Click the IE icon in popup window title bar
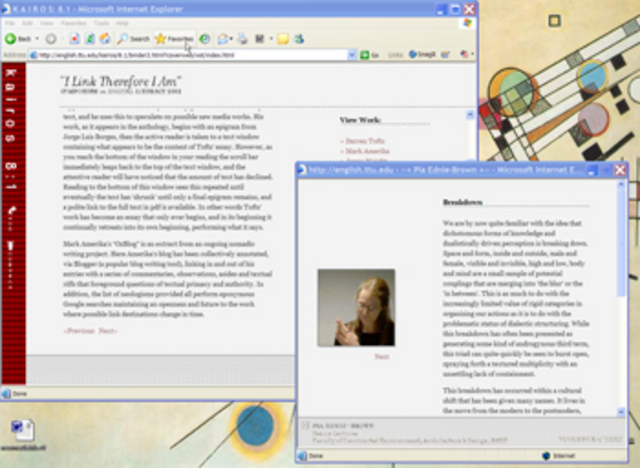 pyautogui.click(x=302, y=170)
